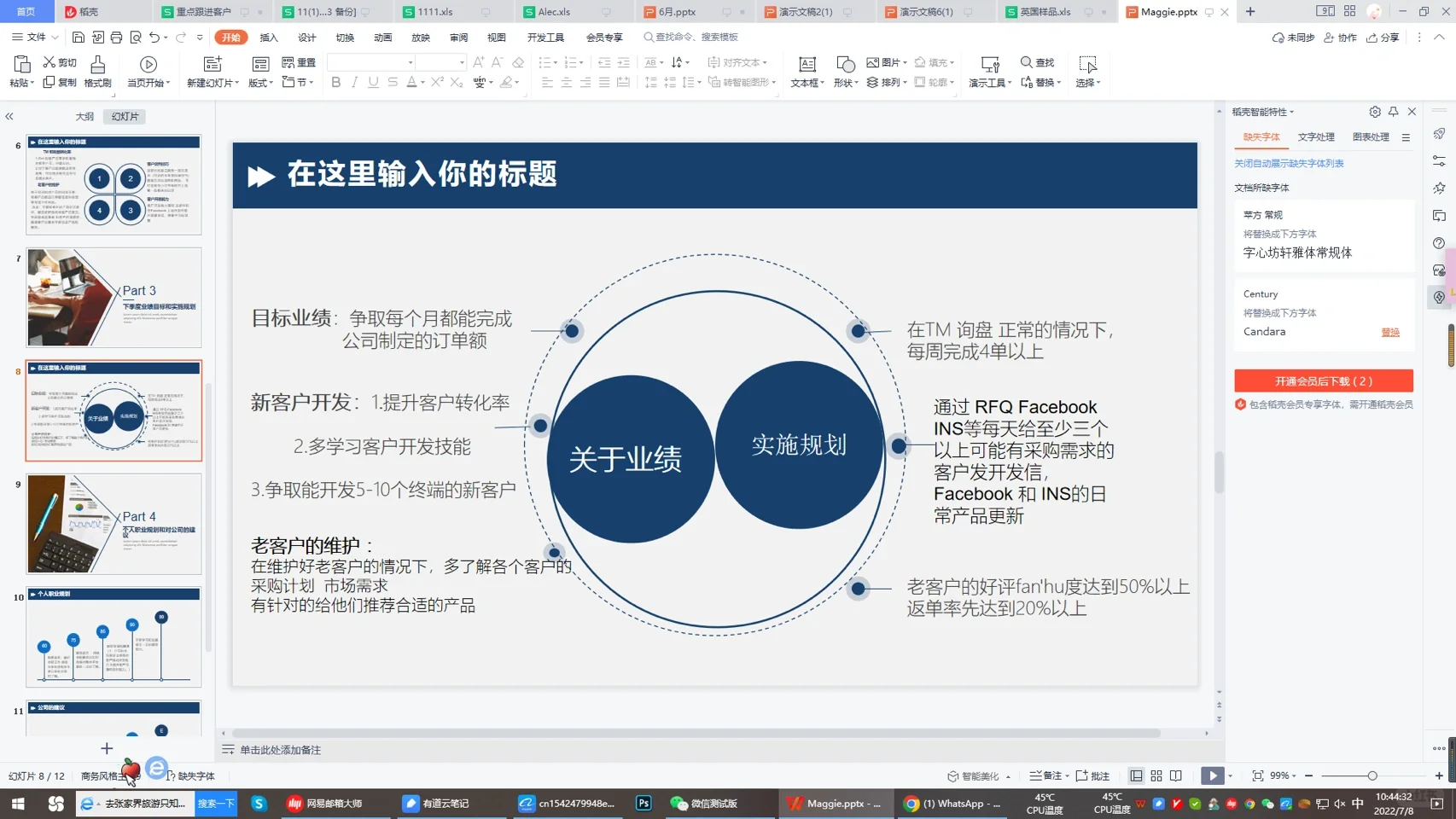Click Replace link next to Candara
1456x819 pixels.
point(1390,332)
